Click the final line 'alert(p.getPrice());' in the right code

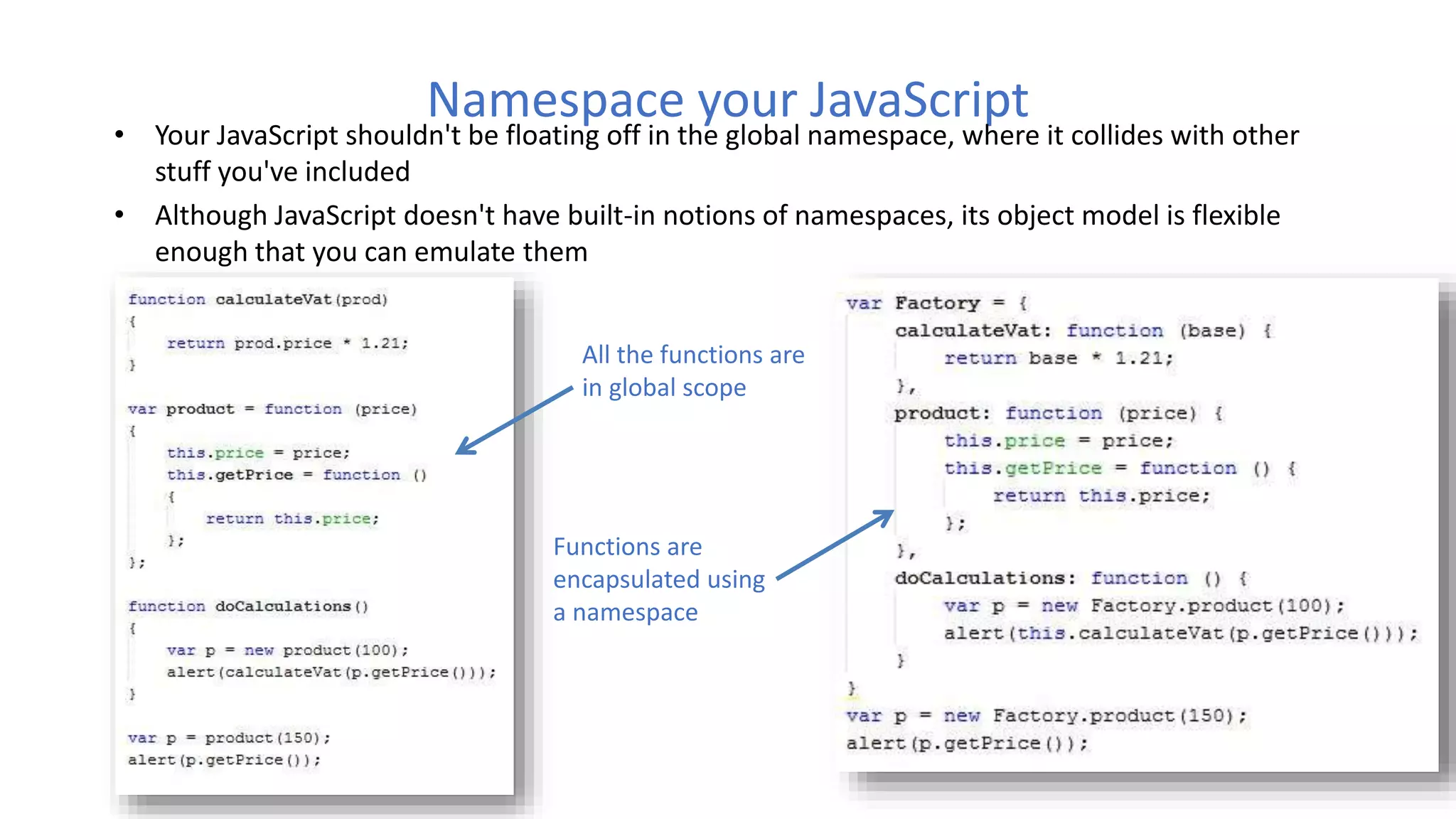[x=967, y=744]
